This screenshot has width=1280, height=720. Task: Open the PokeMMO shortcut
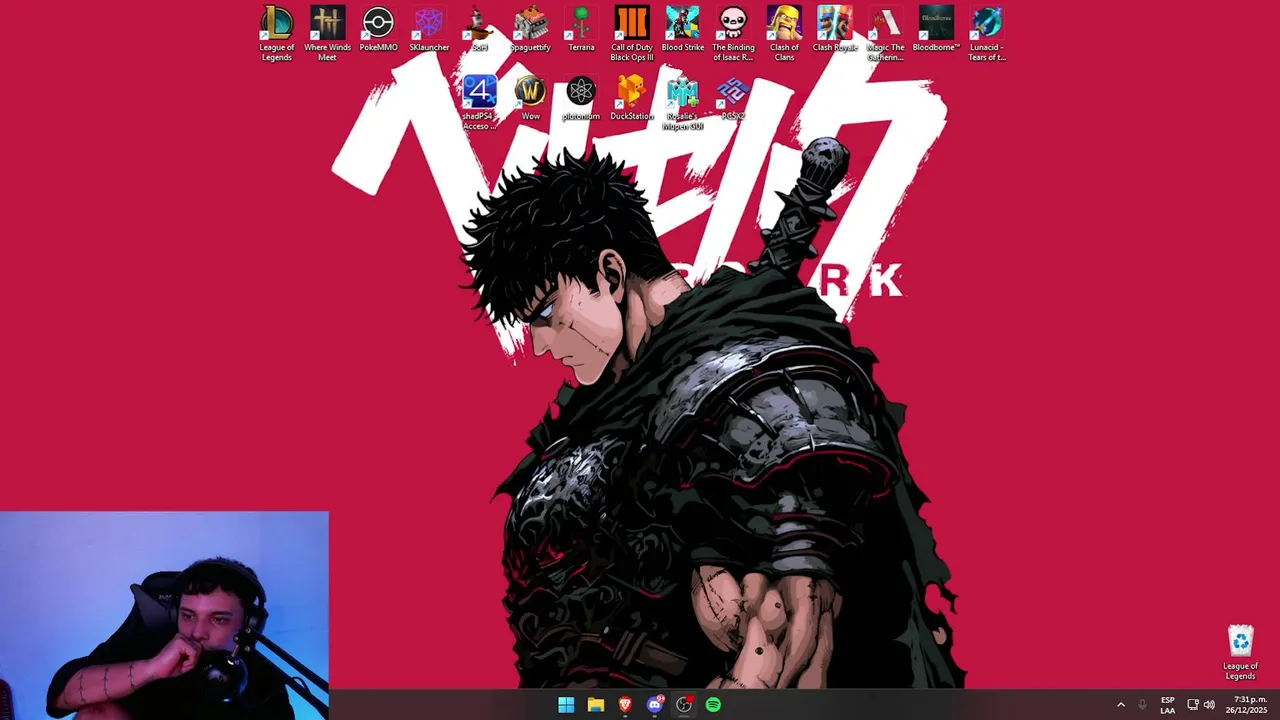[x=378, y=29]
